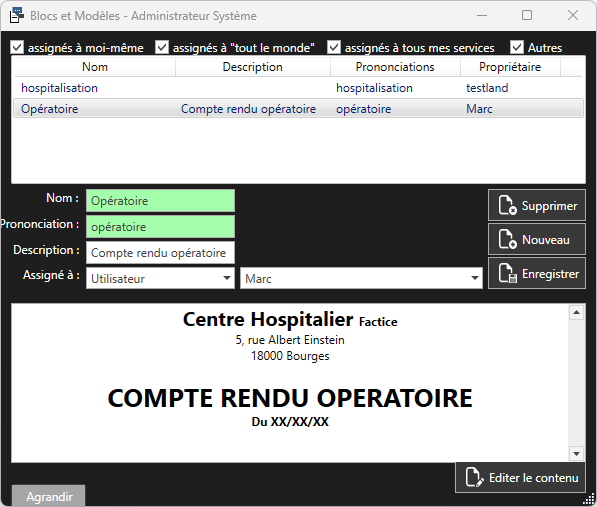Viewport: 597px width, 507px height.
Task: Click the Enregistrer save-document icon
Action: [508, 273]
